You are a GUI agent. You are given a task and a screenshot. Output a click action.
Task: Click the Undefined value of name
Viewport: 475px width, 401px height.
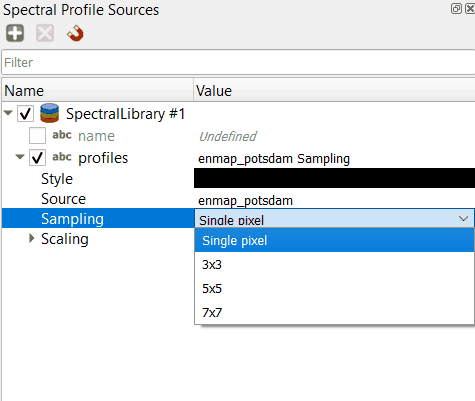228,136
